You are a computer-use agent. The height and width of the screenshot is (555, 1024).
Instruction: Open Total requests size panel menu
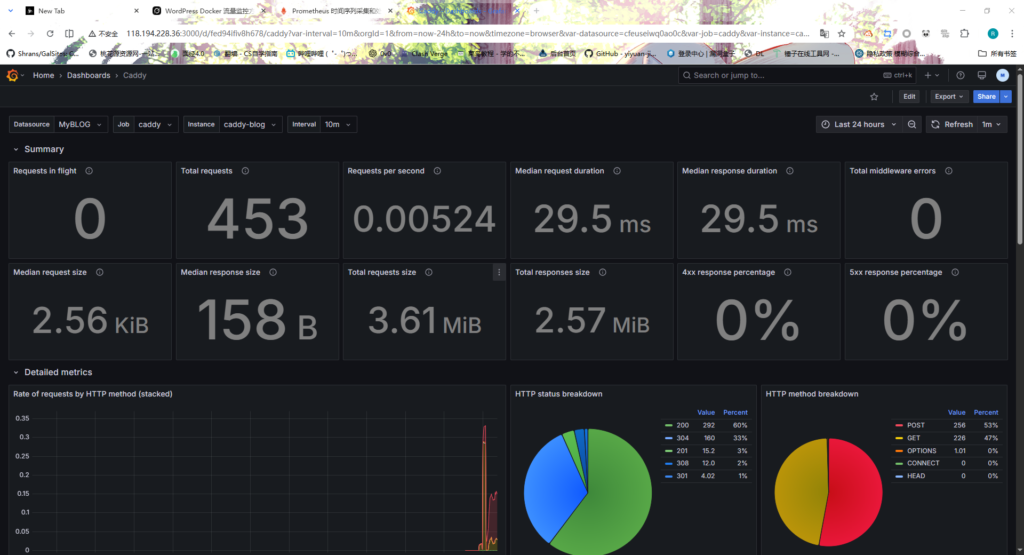499,272
